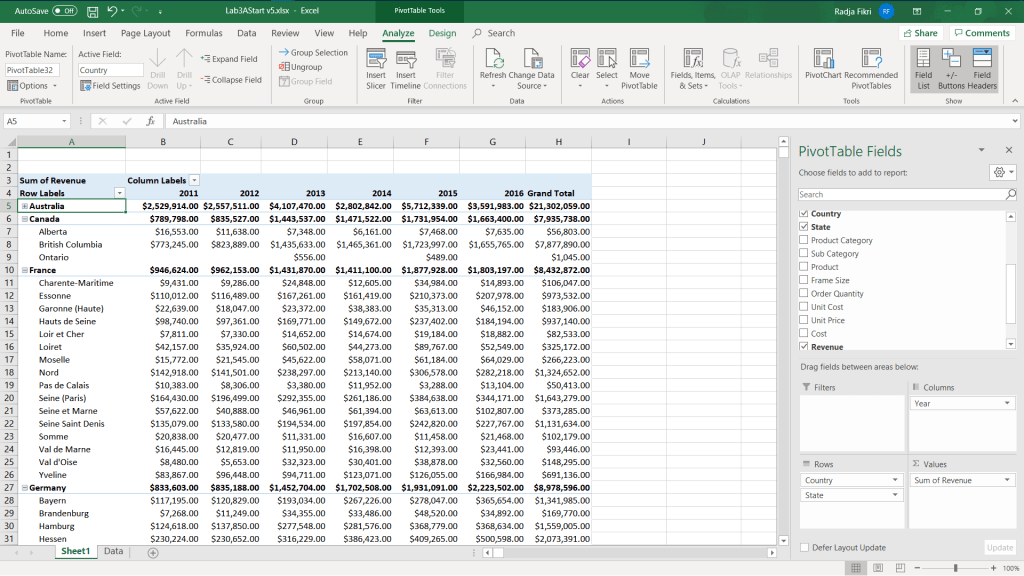Open the Data sheet tab
This screenshot has width=1024, height=576.
click(x=113, y=551)
